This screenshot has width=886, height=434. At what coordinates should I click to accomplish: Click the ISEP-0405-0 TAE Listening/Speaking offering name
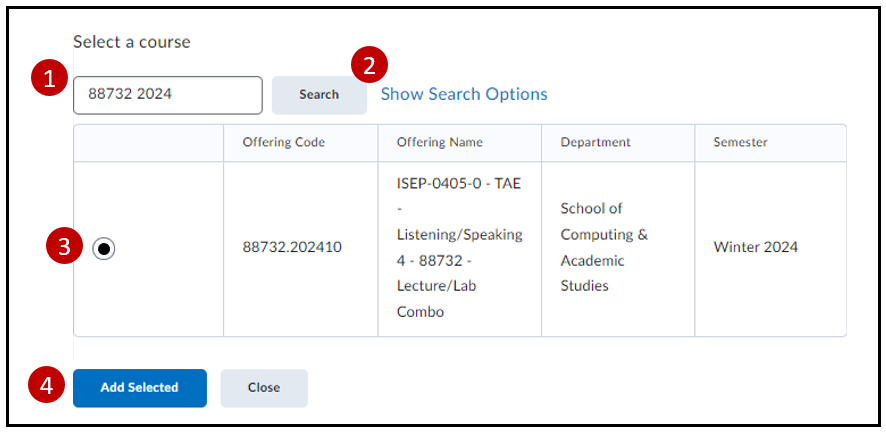point(459,247)
